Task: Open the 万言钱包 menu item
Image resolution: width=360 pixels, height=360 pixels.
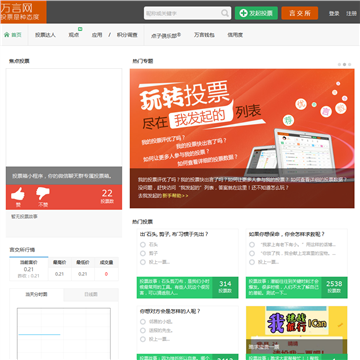Action: (x=204, y=35)
